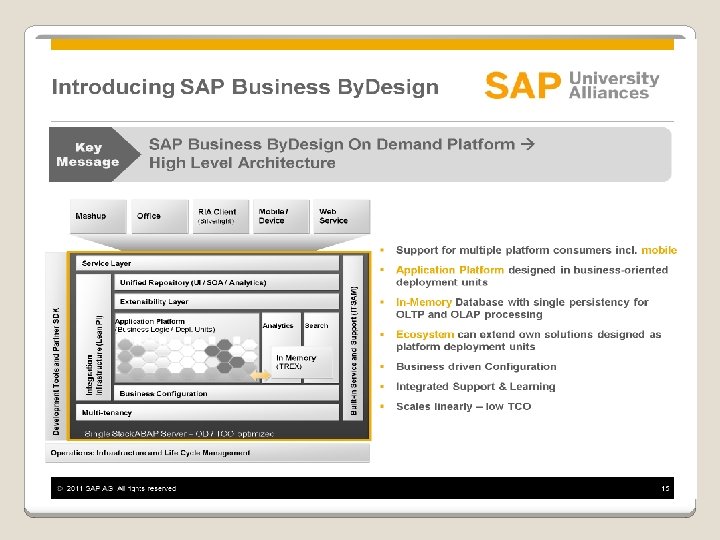
Task: Click the Mashup box in the diagram
Action: 98,216
